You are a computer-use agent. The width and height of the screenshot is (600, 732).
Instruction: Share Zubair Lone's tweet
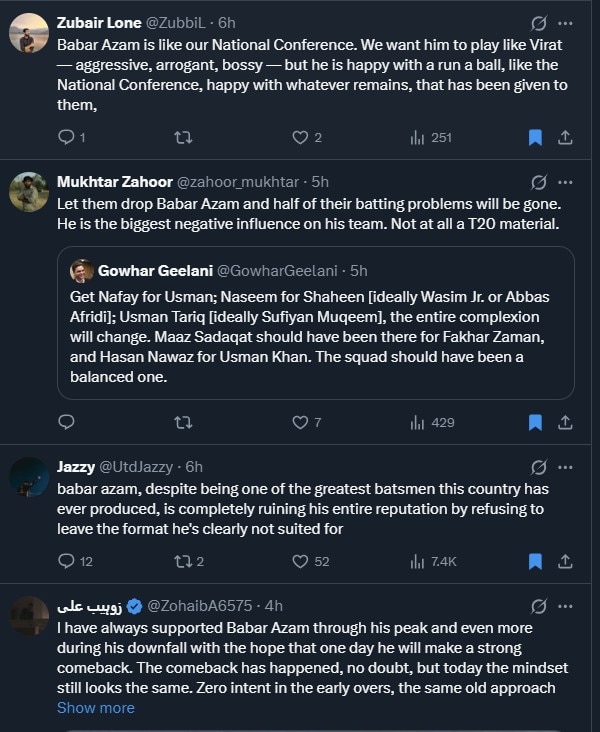564,137
